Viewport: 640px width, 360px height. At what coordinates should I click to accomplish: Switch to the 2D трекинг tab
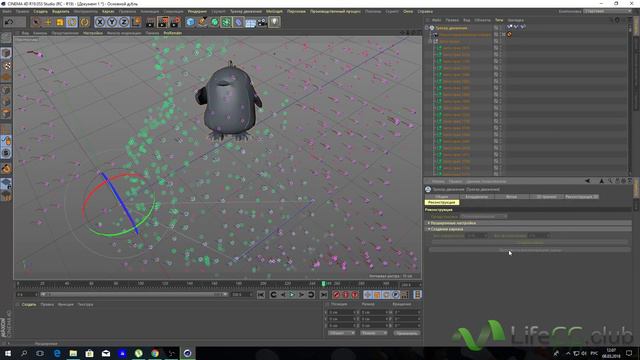(546, 197)
